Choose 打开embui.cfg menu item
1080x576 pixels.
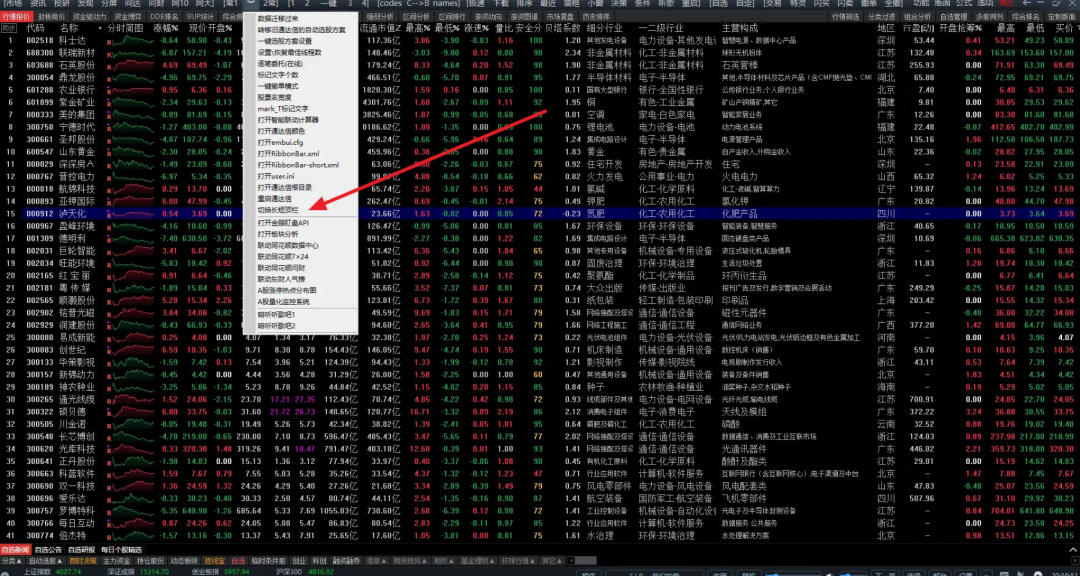280,142
